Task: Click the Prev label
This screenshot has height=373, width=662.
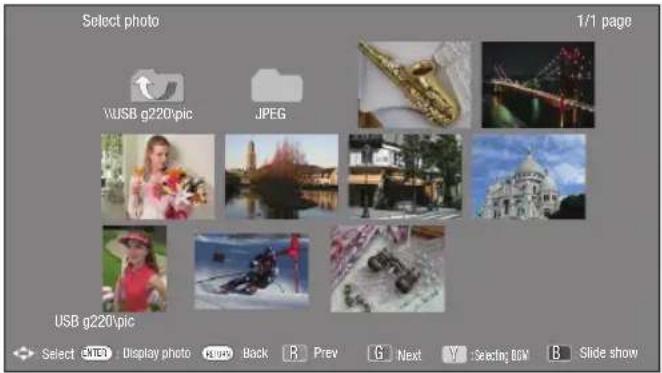Action: click(x=326, y=353)
